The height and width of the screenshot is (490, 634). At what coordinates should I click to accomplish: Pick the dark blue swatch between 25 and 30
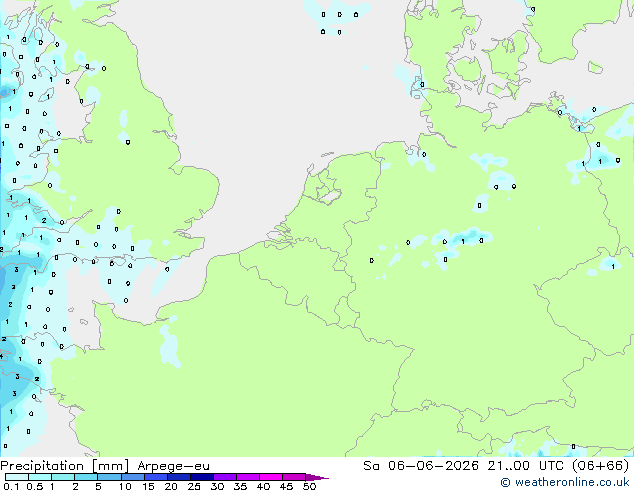(202, 477)
